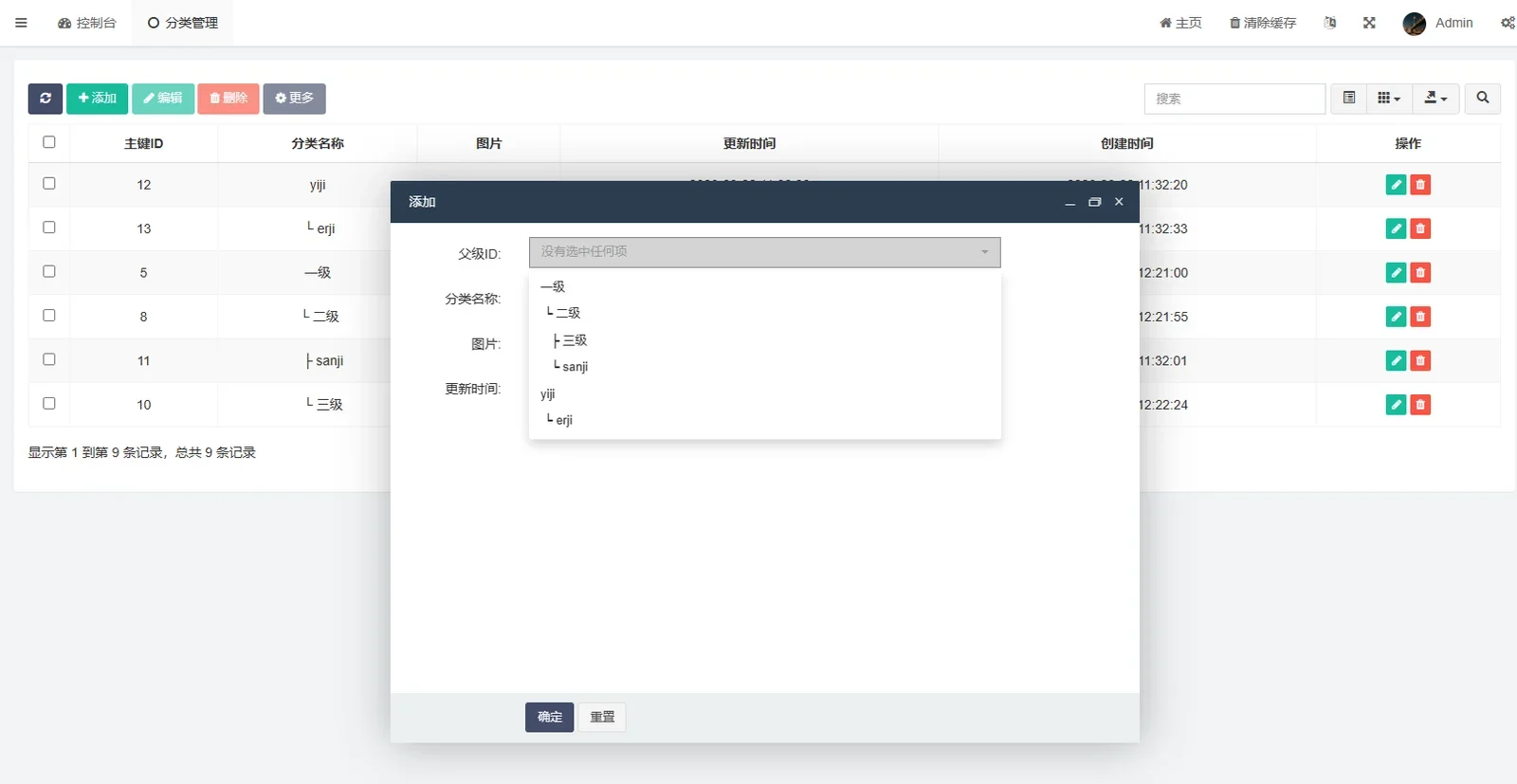
Task: Toggle fullscreen mode icon in header
Action: [1369, 23]
